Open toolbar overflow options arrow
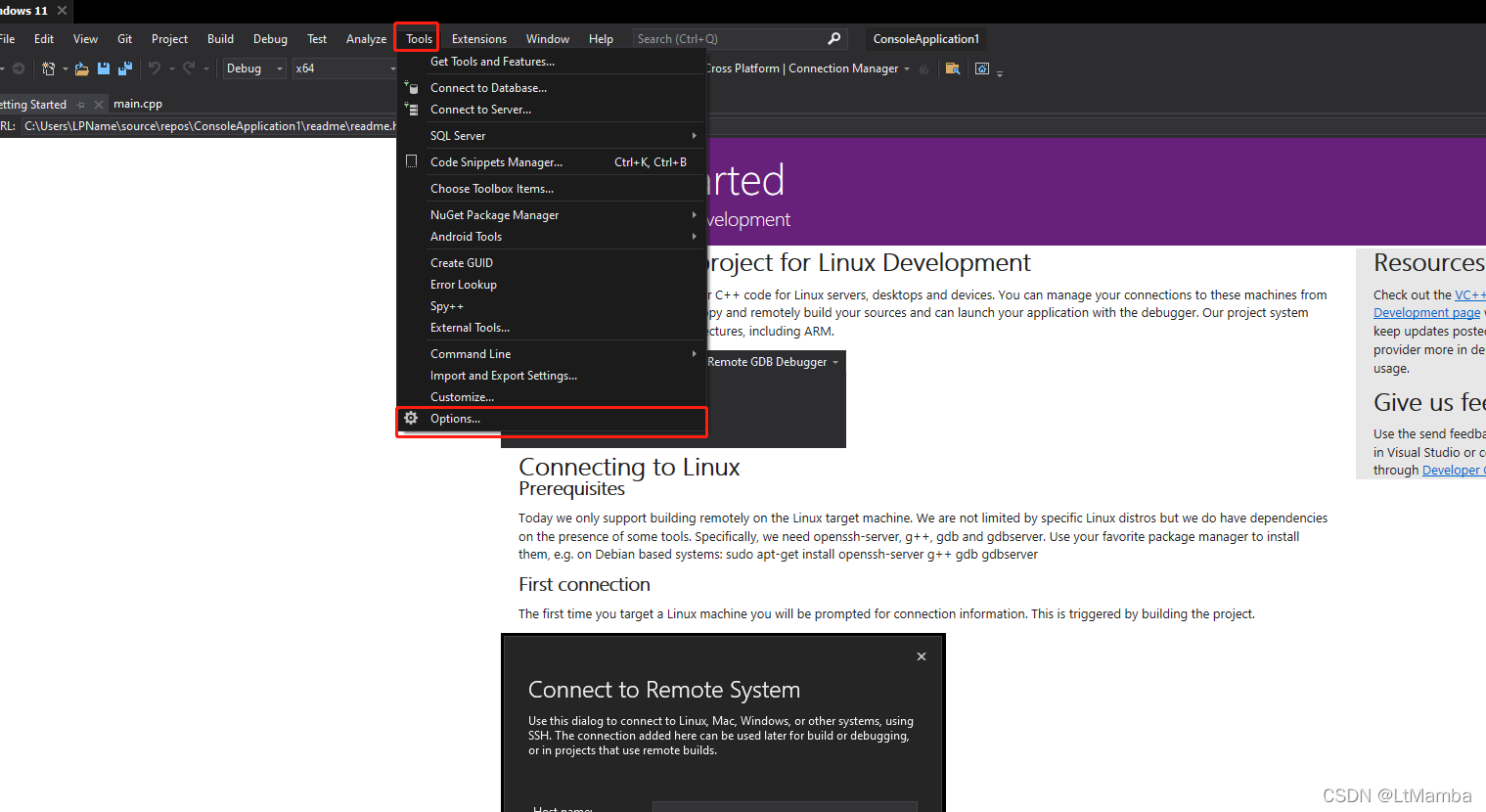Screen dimensions: 1486x812 [1000, 72]
